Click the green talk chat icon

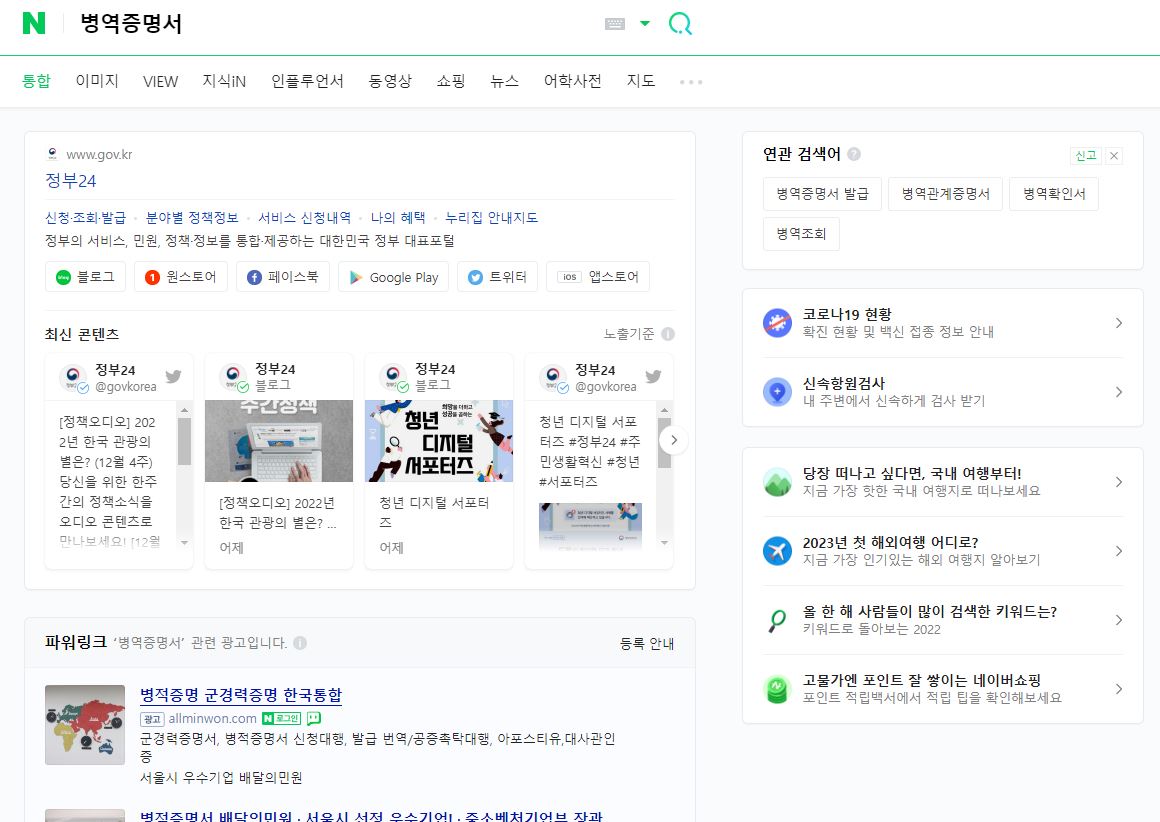[x=314, y=718]
